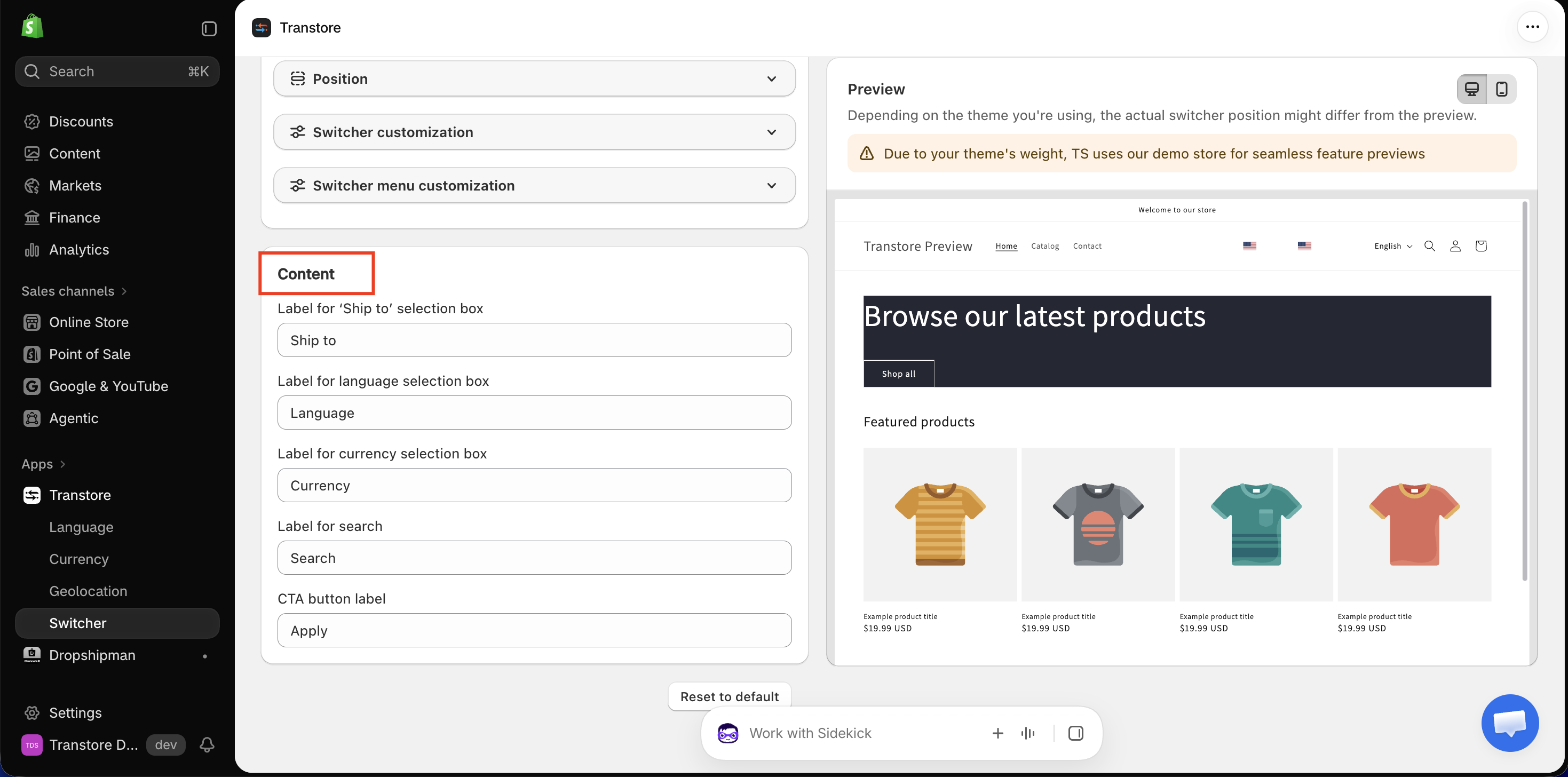The image size is (1568, 777).
Task: Expand the Position section
Action: [534, 78]
